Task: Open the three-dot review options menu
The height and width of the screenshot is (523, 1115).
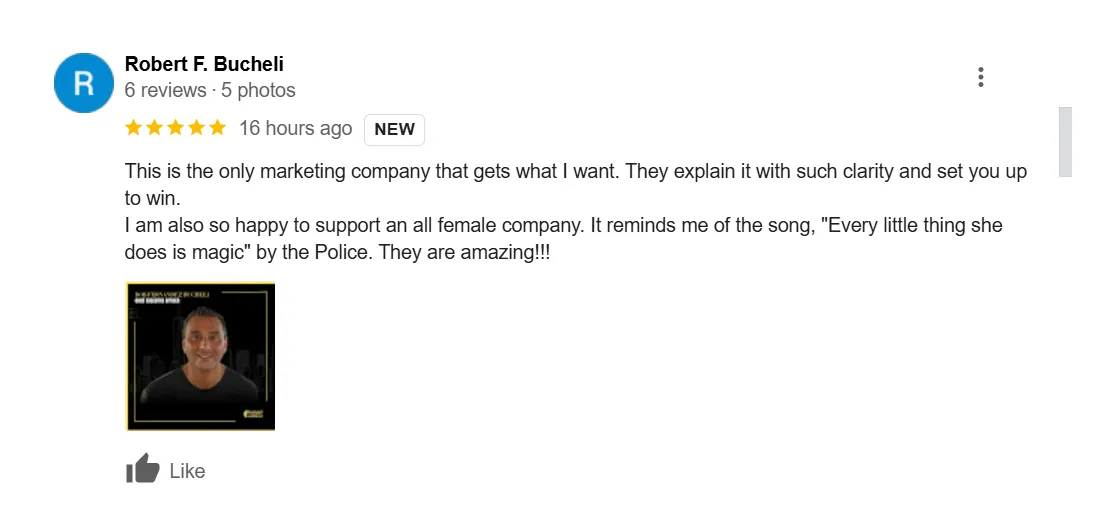Action: coord(981,77)
